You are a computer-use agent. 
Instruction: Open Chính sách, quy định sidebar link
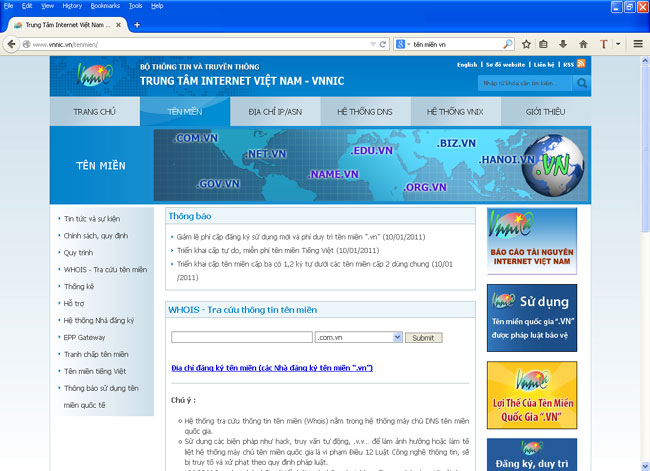point(96,236)
